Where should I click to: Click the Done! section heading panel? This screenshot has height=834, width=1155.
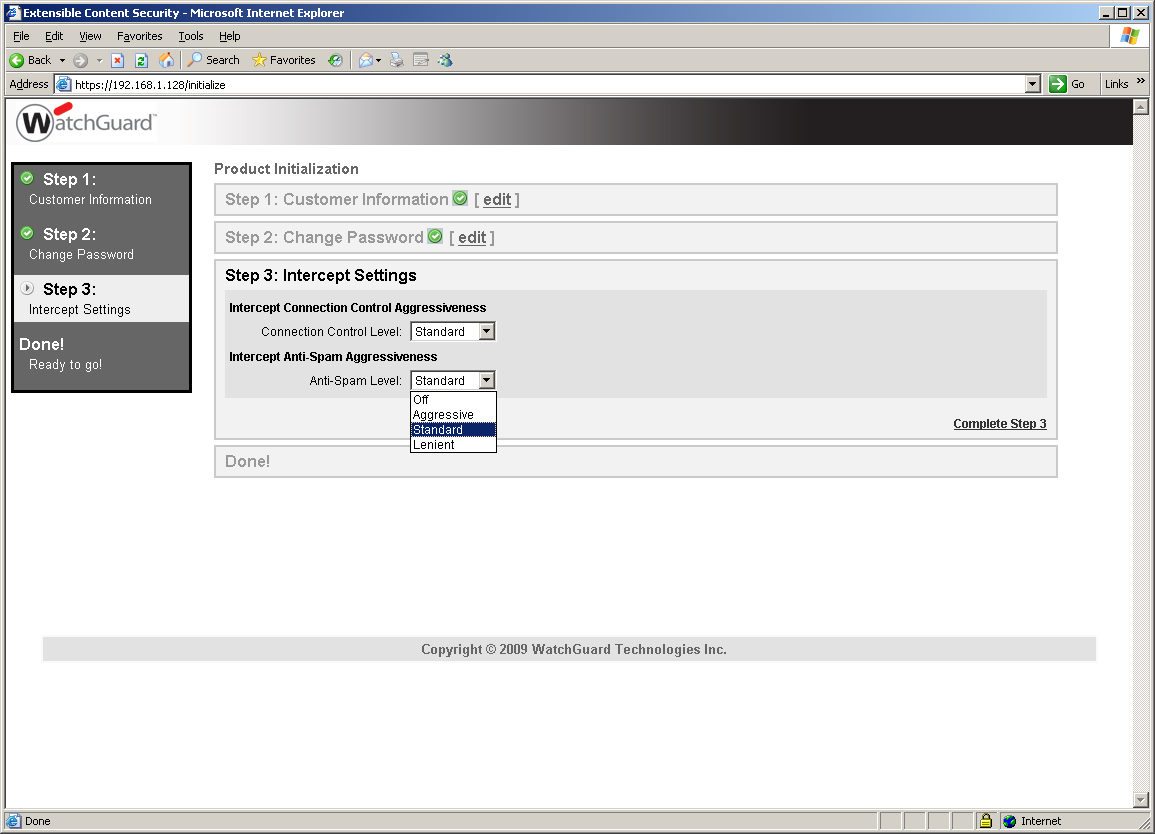point(636,461)
